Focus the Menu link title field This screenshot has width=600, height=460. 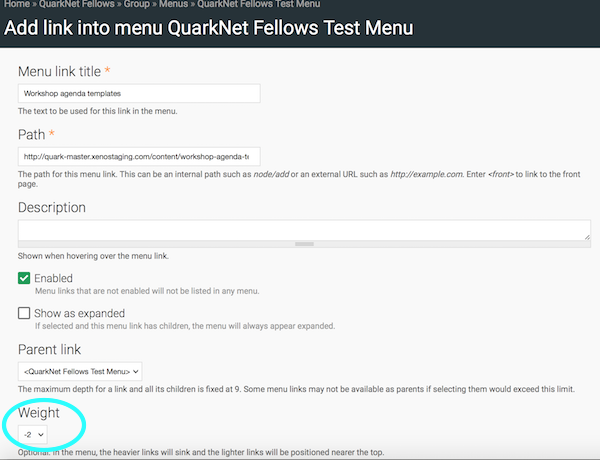click(139, 93)
